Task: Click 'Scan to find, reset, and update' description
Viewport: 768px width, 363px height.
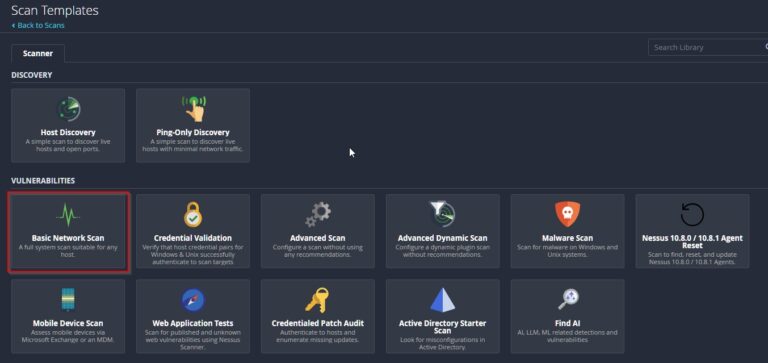Action: 693,258
